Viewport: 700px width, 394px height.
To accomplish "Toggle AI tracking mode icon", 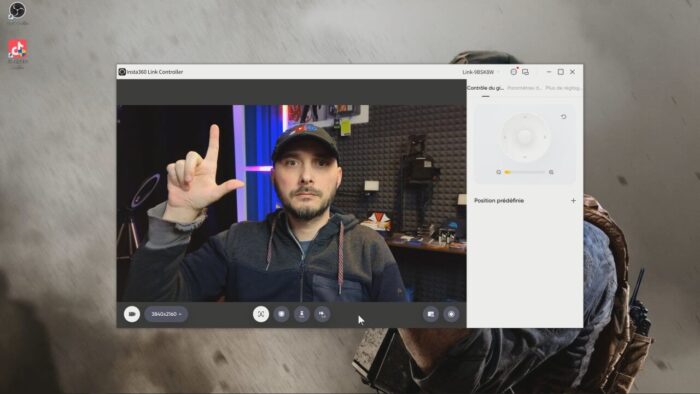I will coord(261,314).
